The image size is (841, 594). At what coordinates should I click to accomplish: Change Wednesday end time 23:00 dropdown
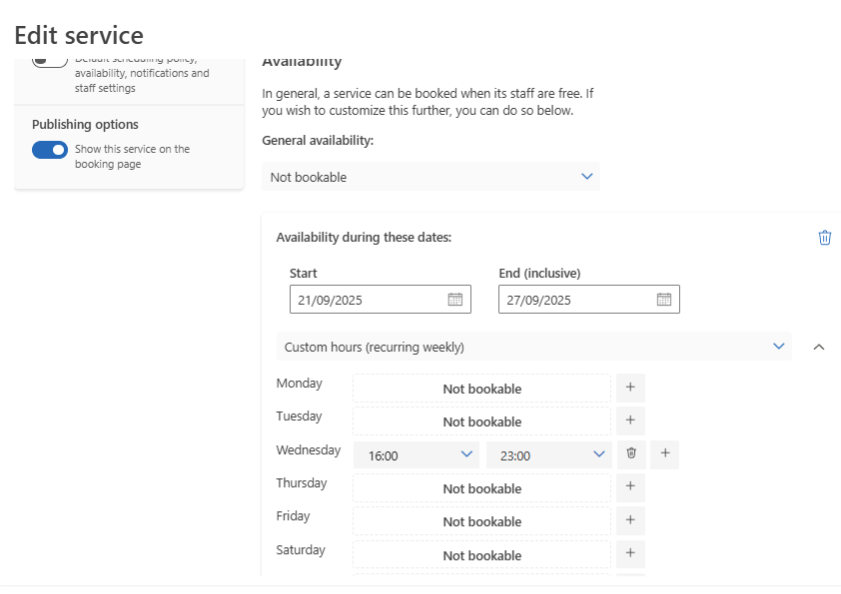(548, 455)
